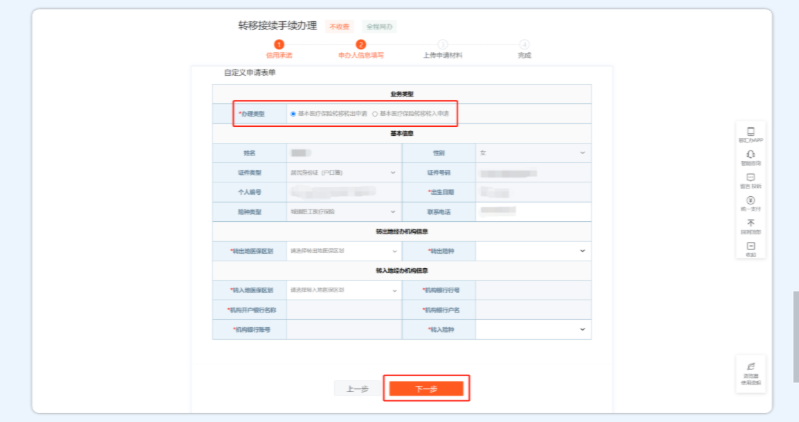
Task: Click the 上一步 button
Action: [x=358, y=389]
